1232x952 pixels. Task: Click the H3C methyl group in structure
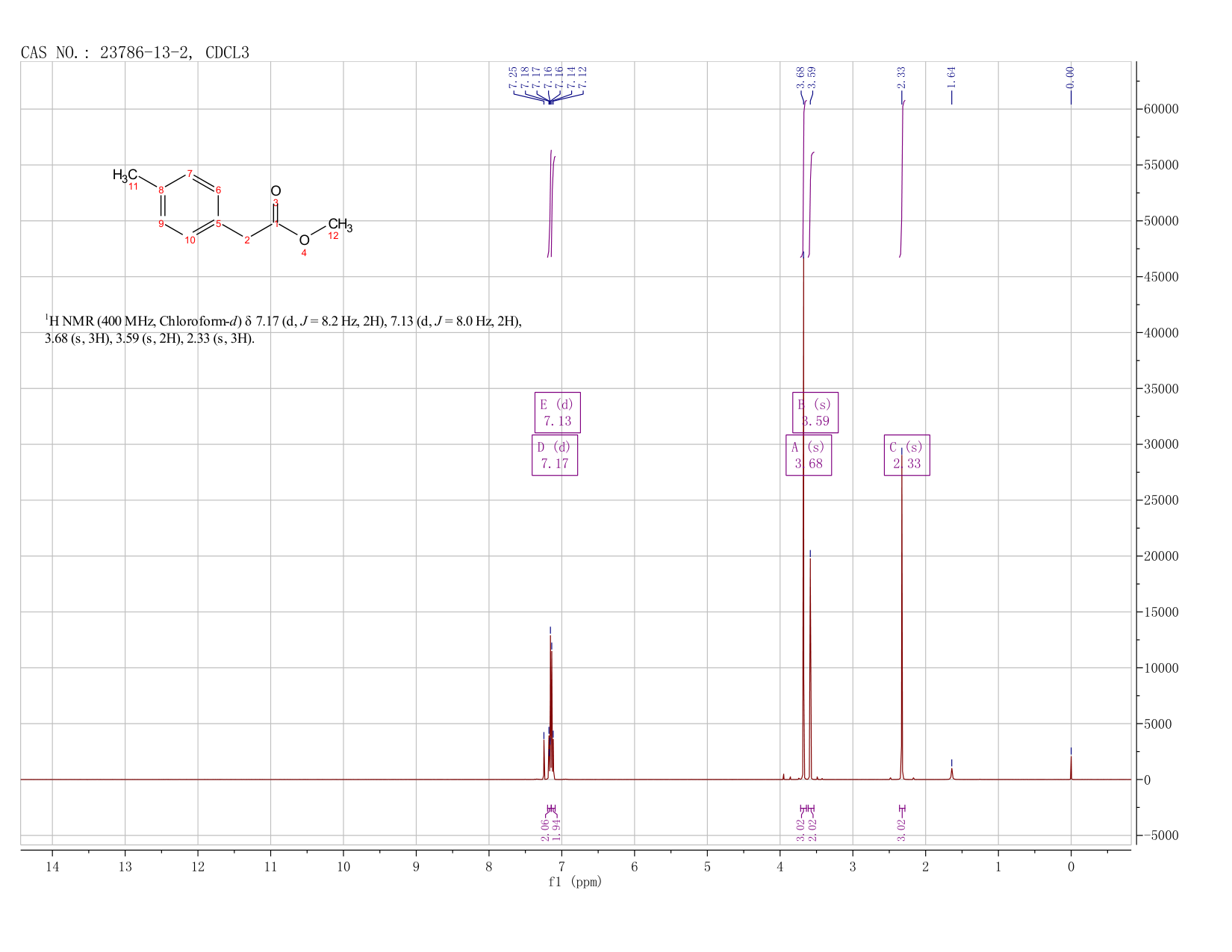point(125,175)
